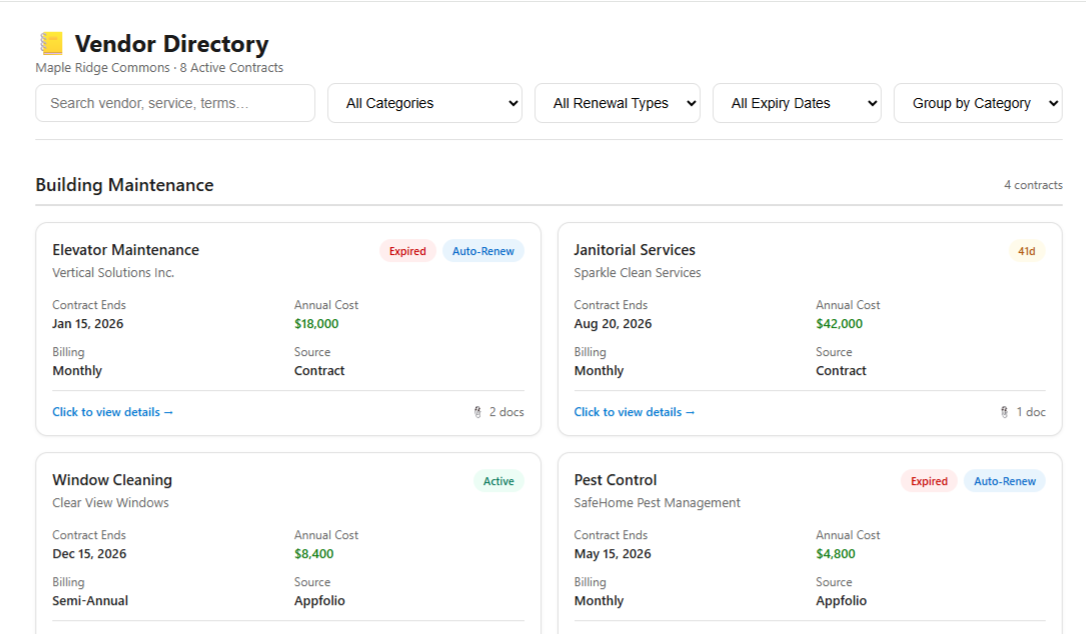The image size is (1086, 634).
Task: Open the Window Cleaning card title
Action: [x=112, y=480]
